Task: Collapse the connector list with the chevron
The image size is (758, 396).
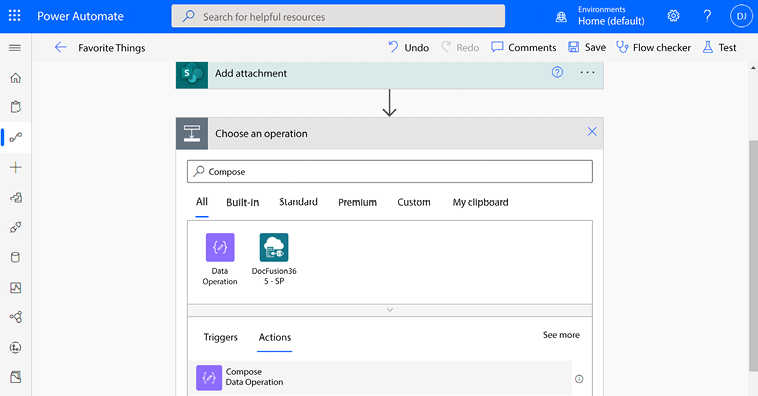Action: (390, 310)
